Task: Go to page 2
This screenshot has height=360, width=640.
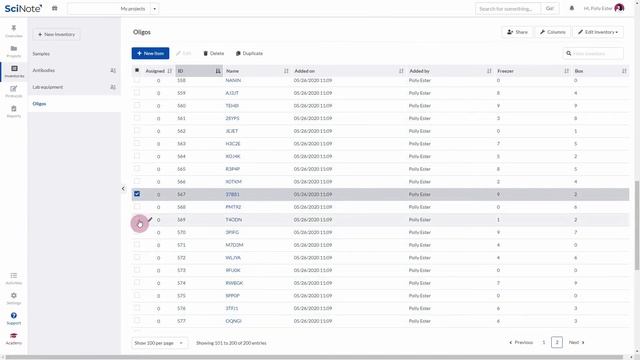Action: coord(557,342)
